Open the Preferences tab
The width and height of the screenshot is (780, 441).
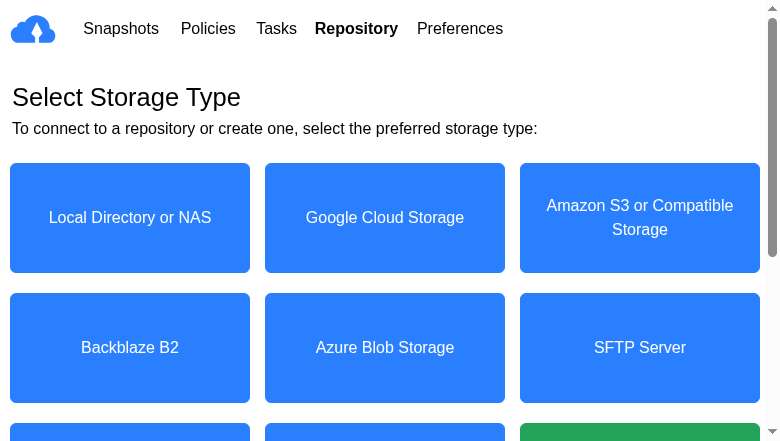coord(460,29)
